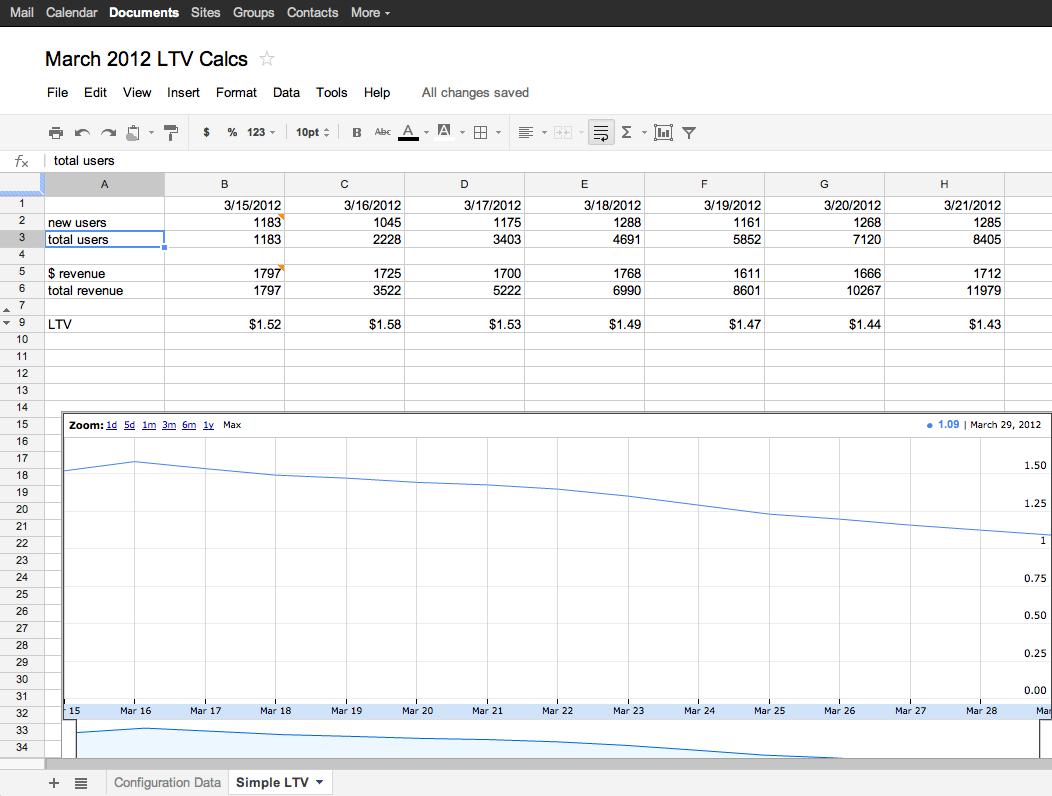
Task: Click the horizontal scrollbar above sheet tabs
Action: point(548,763)
